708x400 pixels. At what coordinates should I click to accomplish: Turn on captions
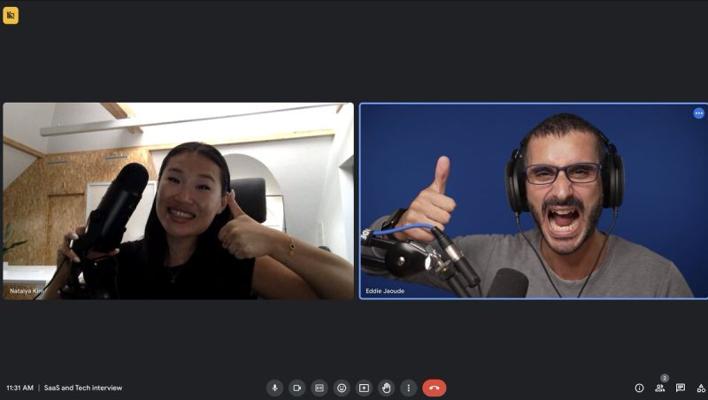pos(319,388)
